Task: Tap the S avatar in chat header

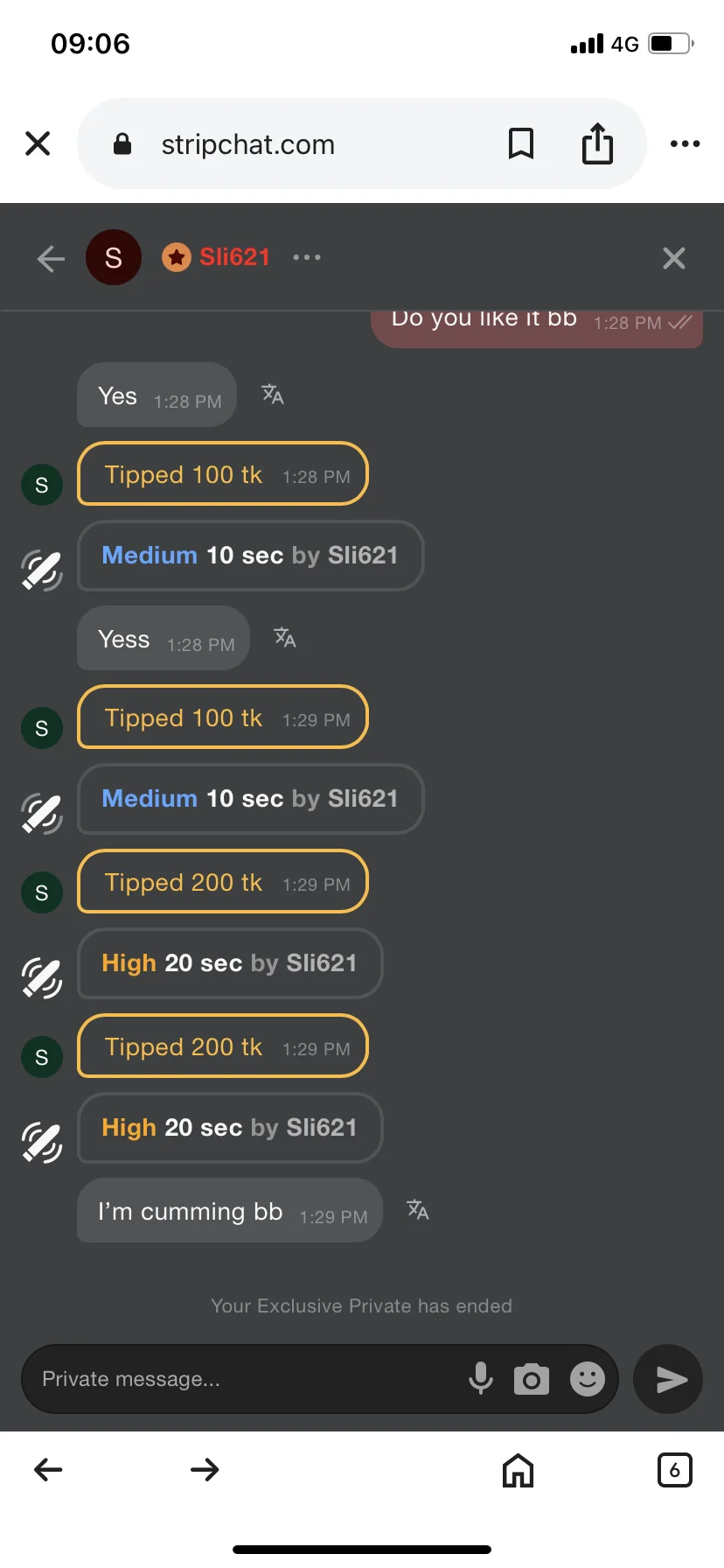Action: pyautogui.click(x=114, y=257)
